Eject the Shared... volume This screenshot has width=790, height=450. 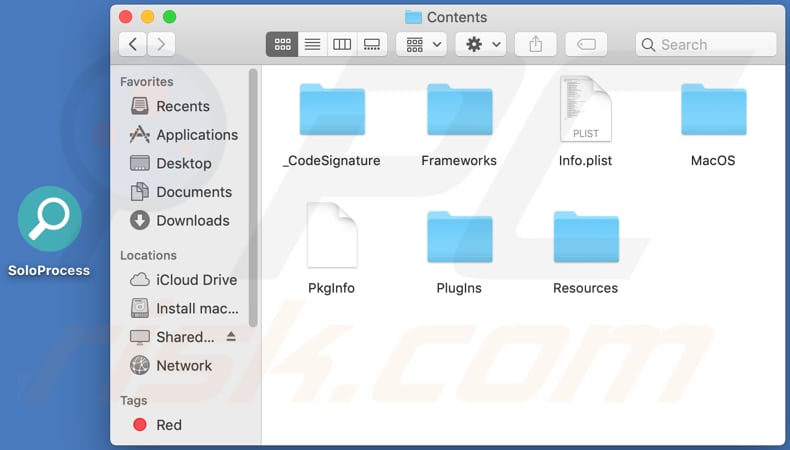(x=231, y=336)
